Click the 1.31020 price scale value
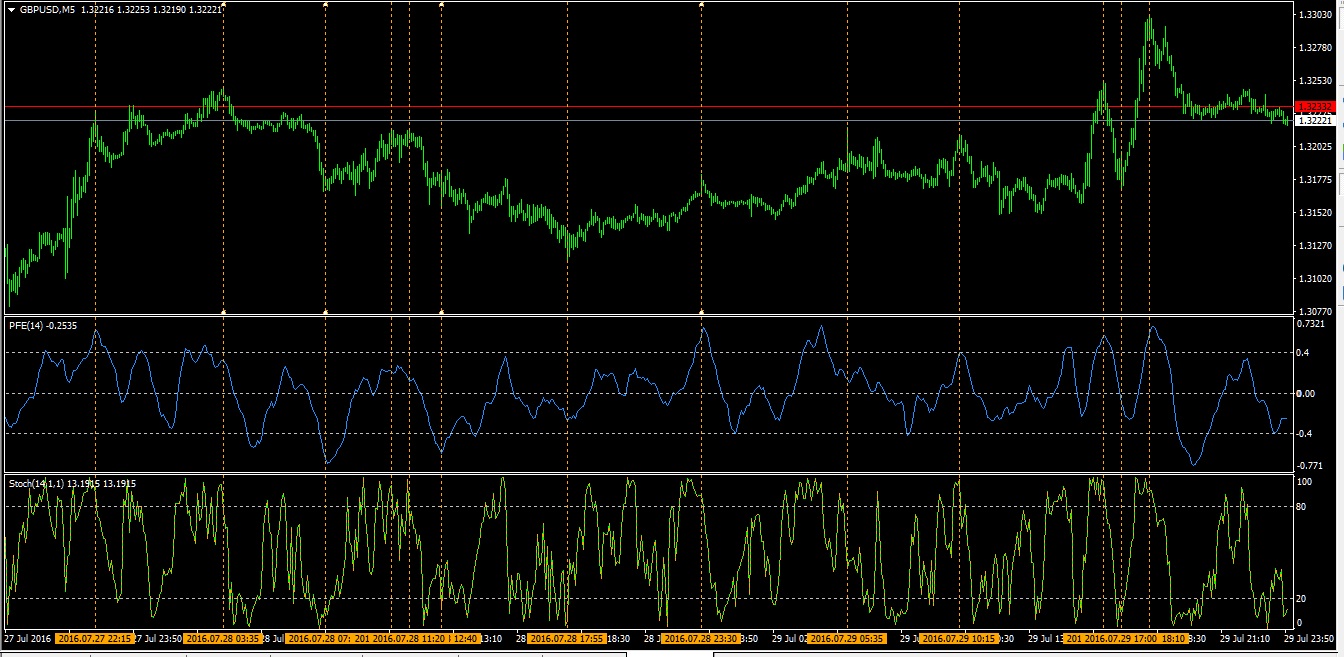Screen dimensions: 1344x657 point(1315,279)
